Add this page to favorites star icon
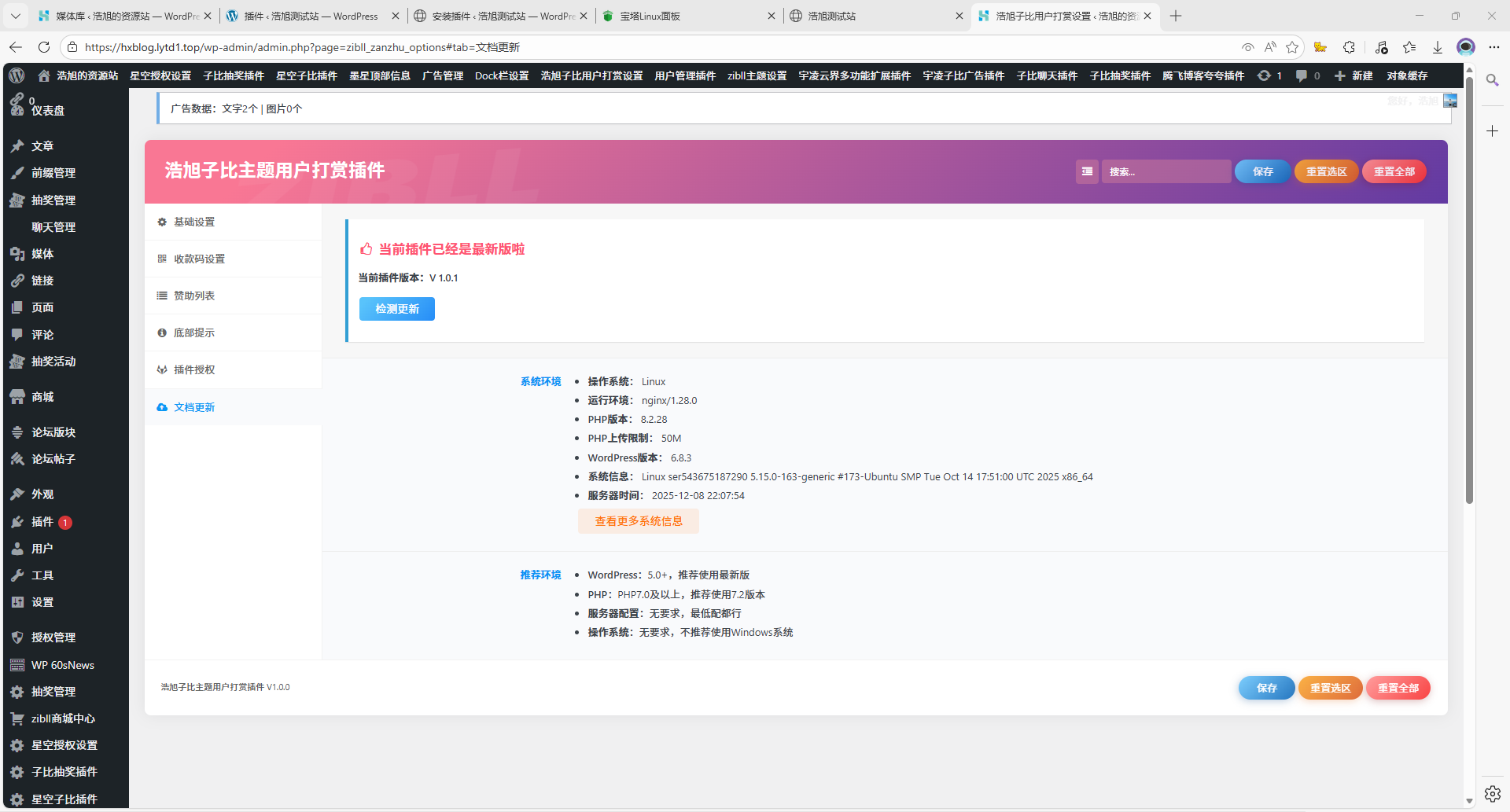 1292,47
